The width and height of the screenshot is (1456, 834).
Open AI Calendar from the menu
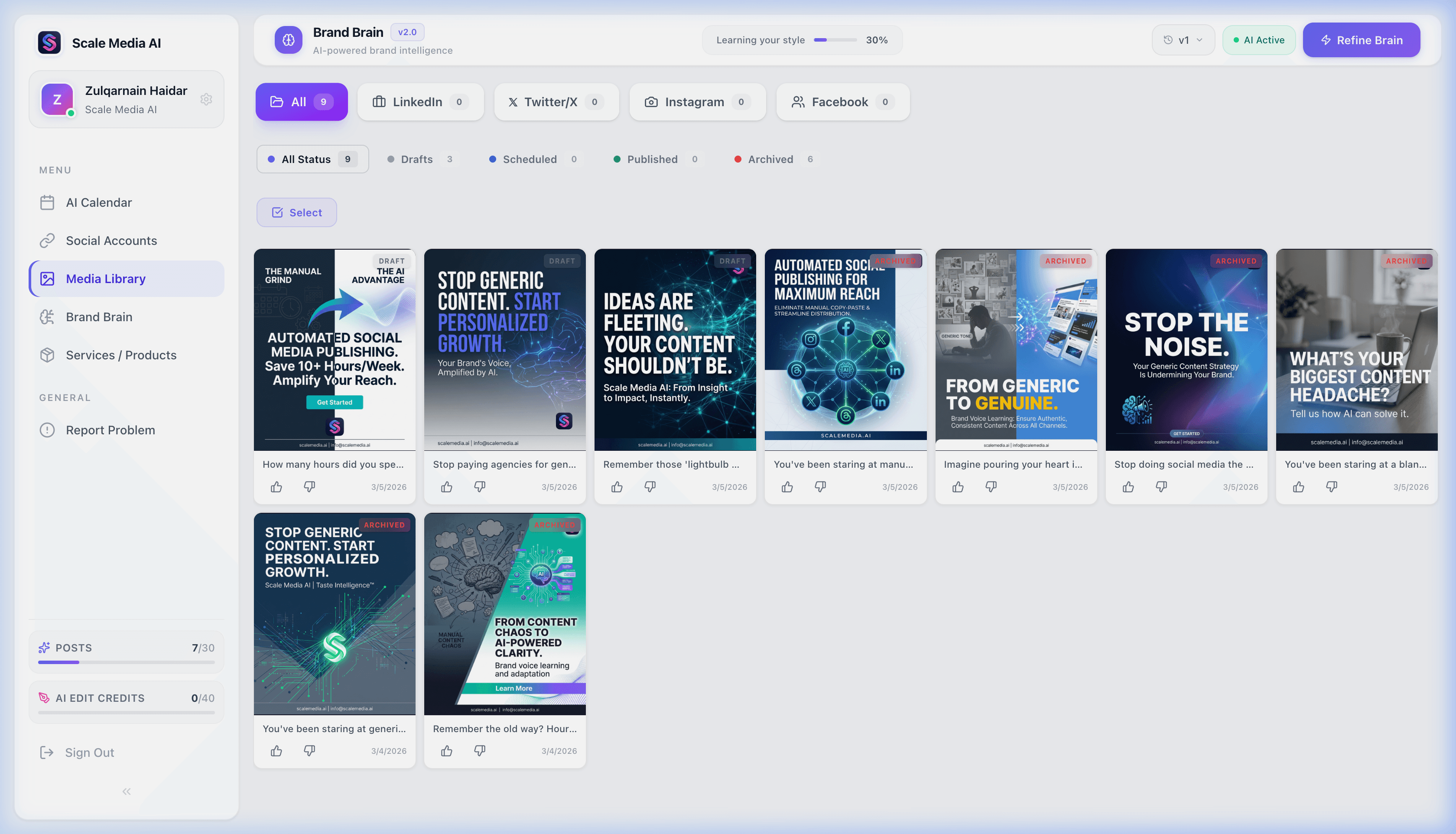coord(98,203)
